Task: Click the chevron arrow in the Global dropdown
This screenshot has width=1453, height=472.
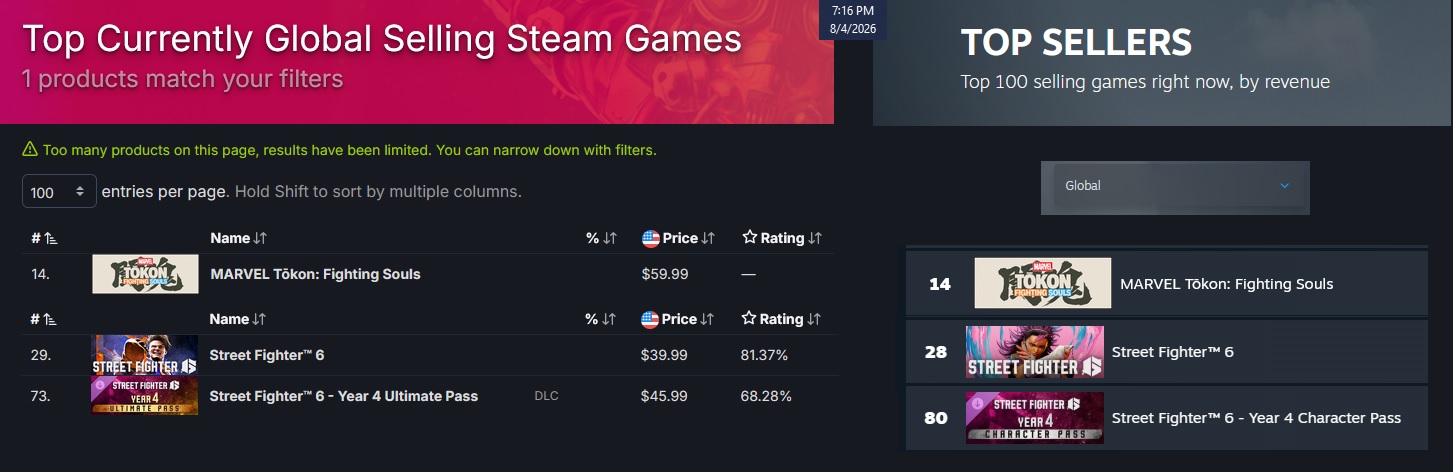Action: click(x=1285, y=186)
